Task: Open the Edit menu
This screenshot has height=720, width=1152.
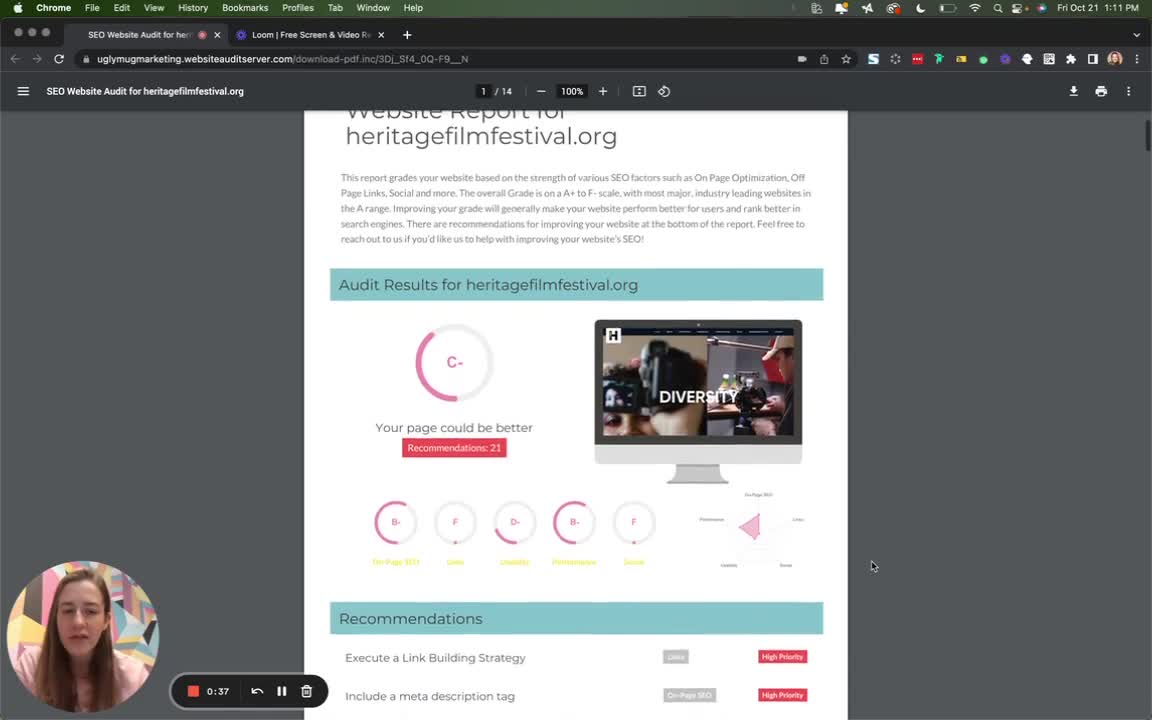Action: click(x=121, y=8)
